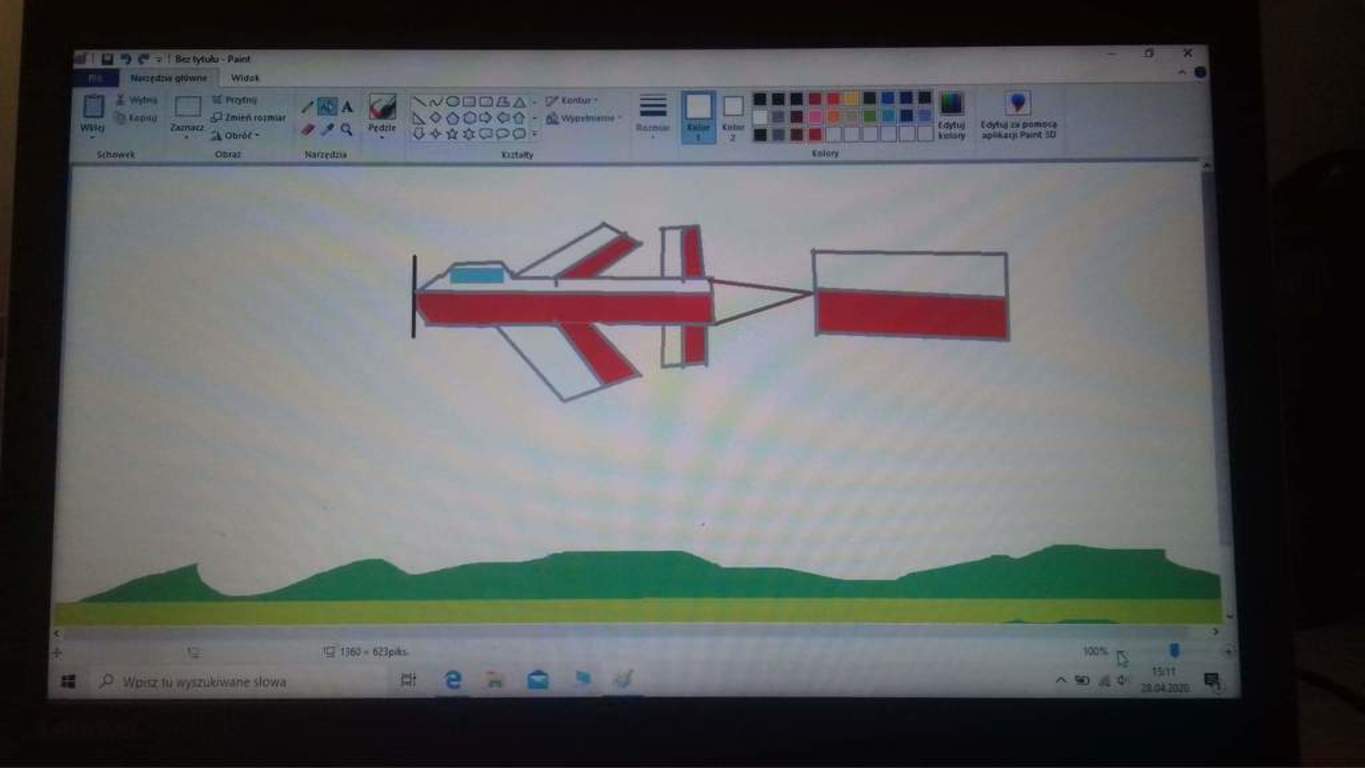Click the five-point star shape
This screenshot has height=768, width=1365.
(x=452, y=134)
